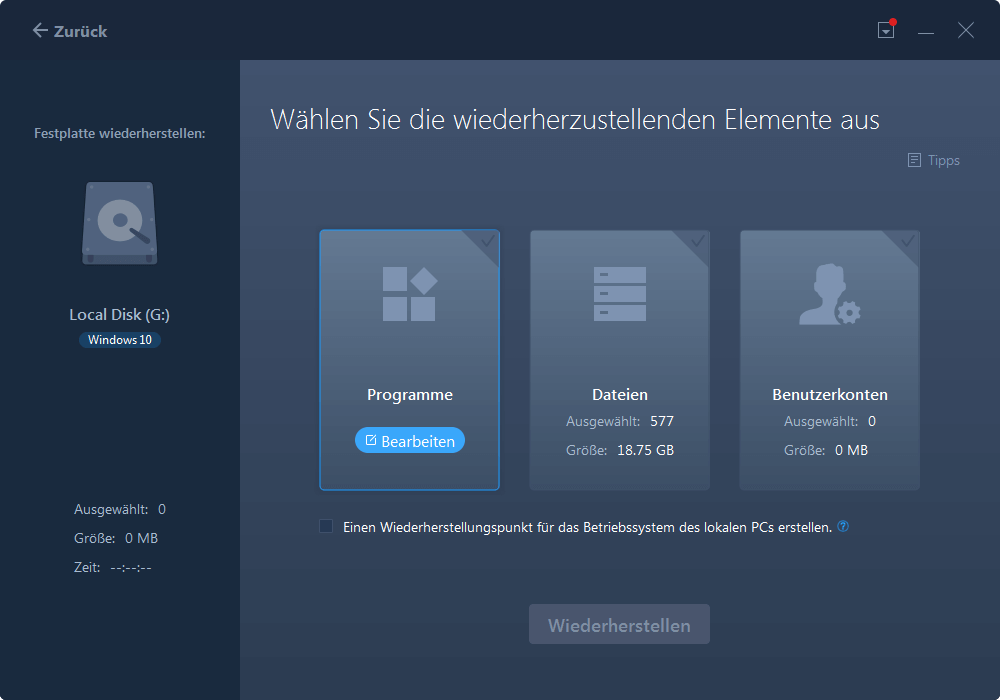Toggle the Programme card checkmark

pyautogui.click(x=487, y=242)
